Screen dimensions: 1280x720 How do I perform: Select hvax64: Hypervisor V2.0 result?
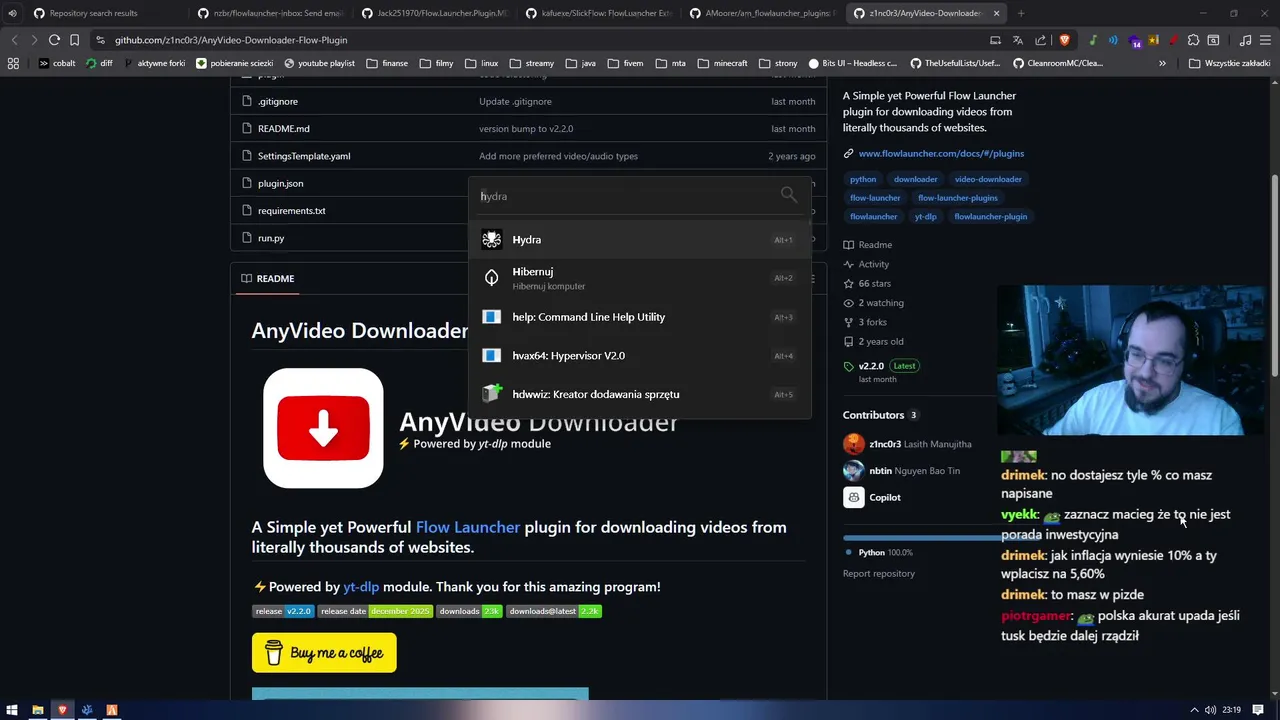click(640, 356)
